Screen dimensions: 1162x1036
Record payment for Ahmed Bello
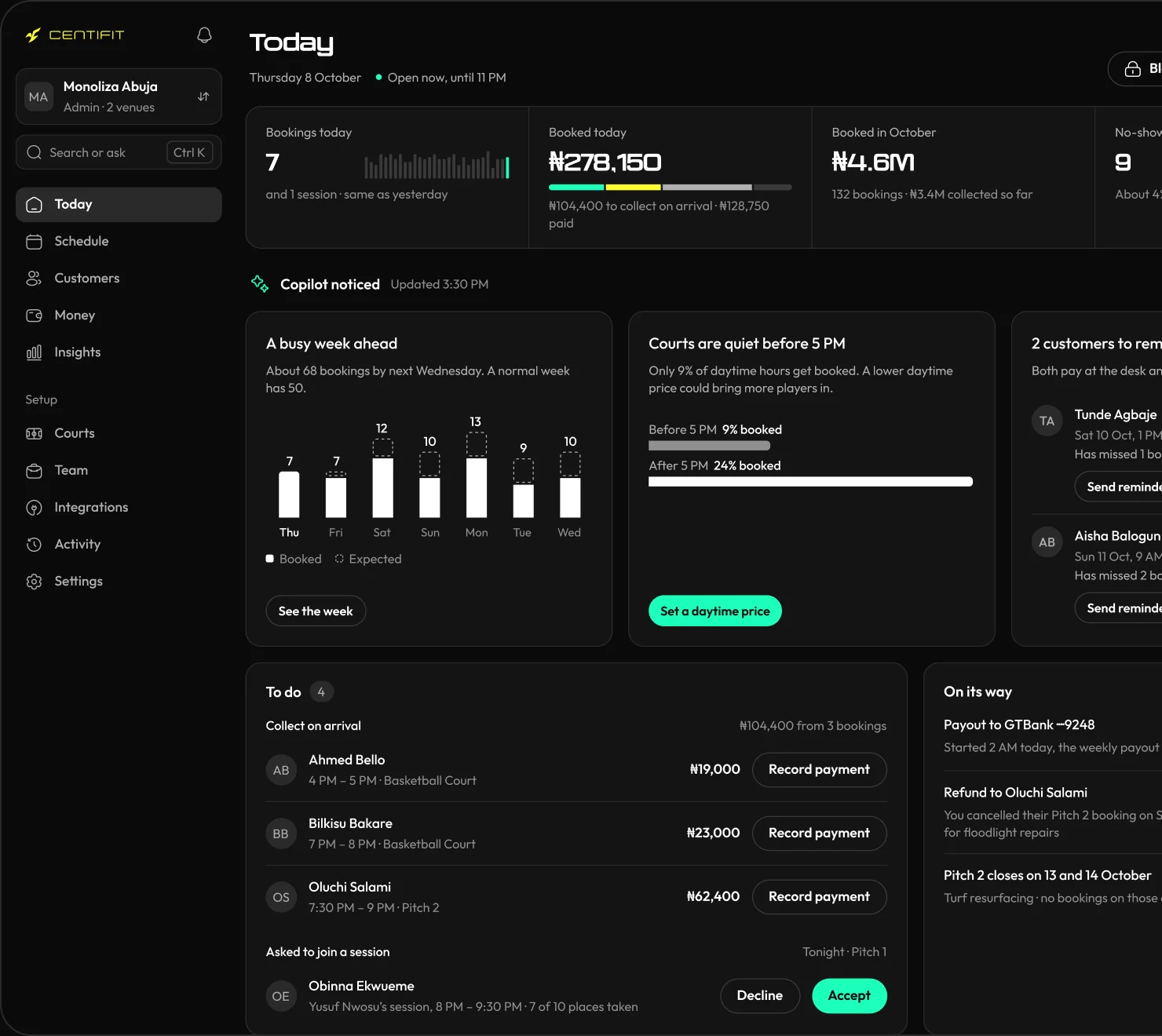click(819, 769)
